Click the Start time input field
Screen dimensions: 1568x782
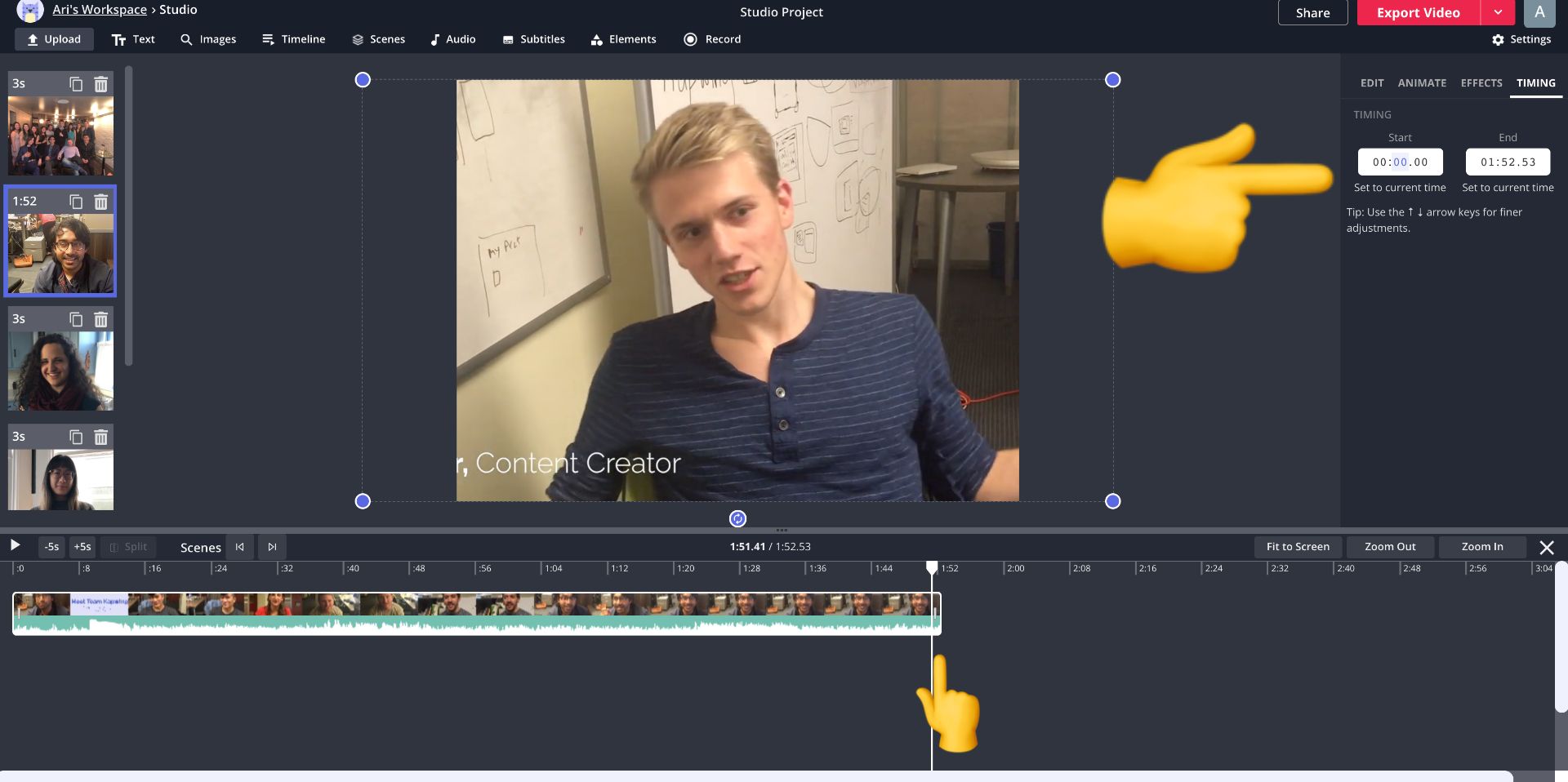1400,162
